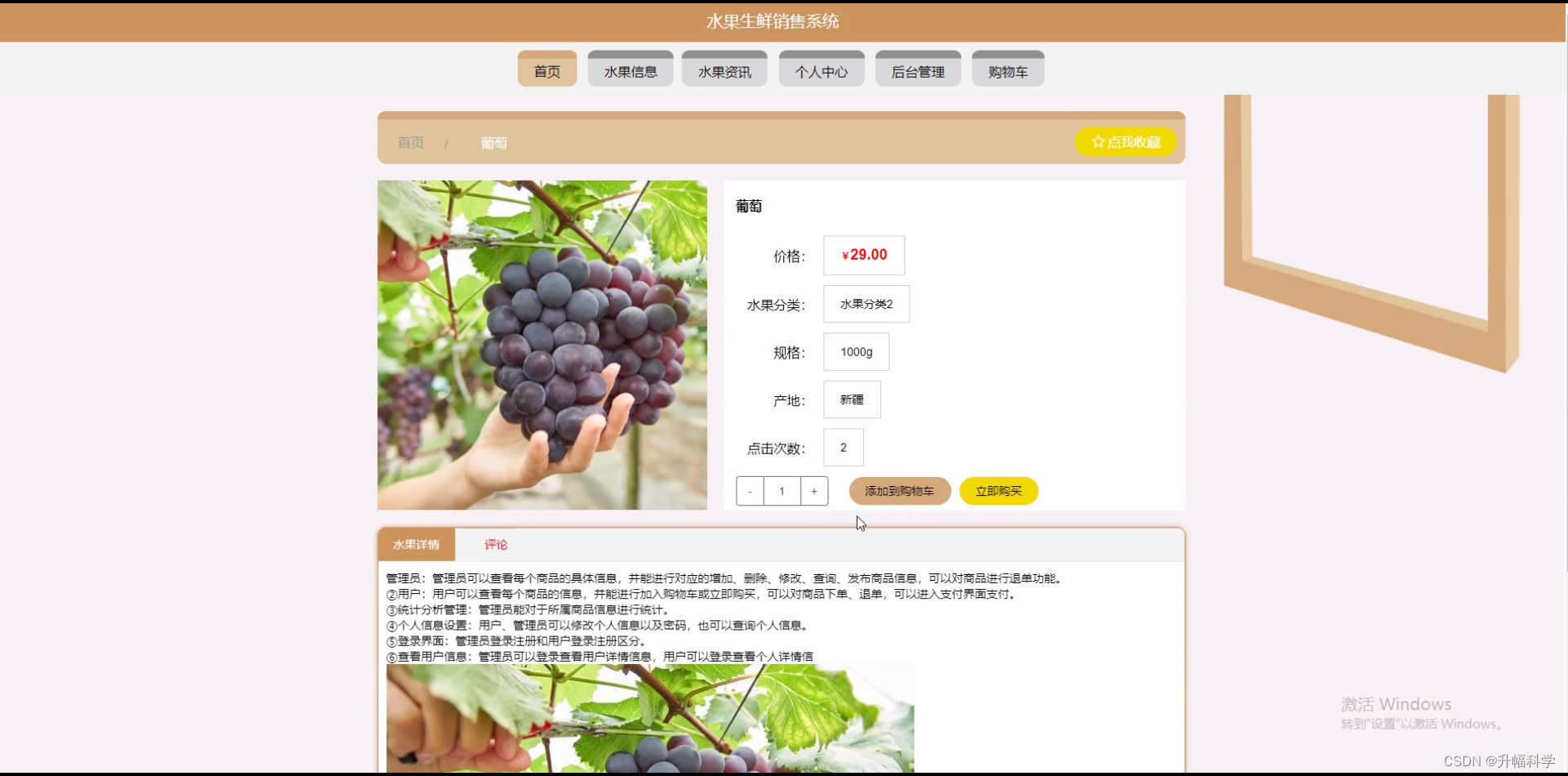Open the 水果信息 fruit information page

[630, 70]
